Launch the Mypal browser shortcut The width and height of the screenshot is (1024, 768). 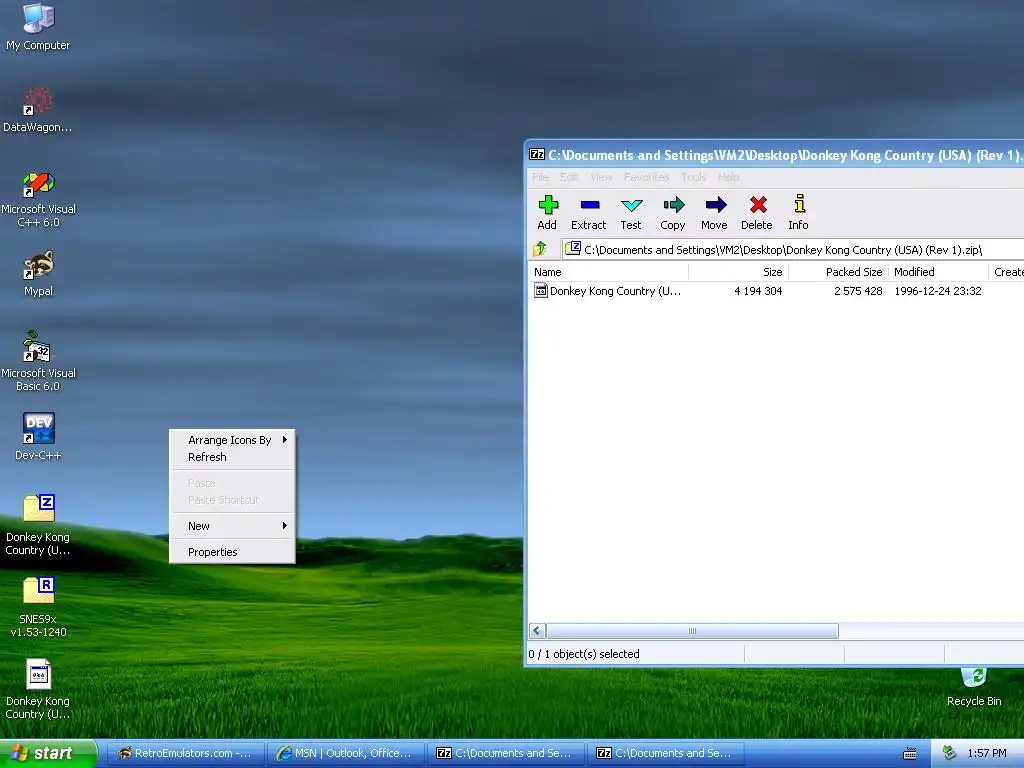point(38,274)
